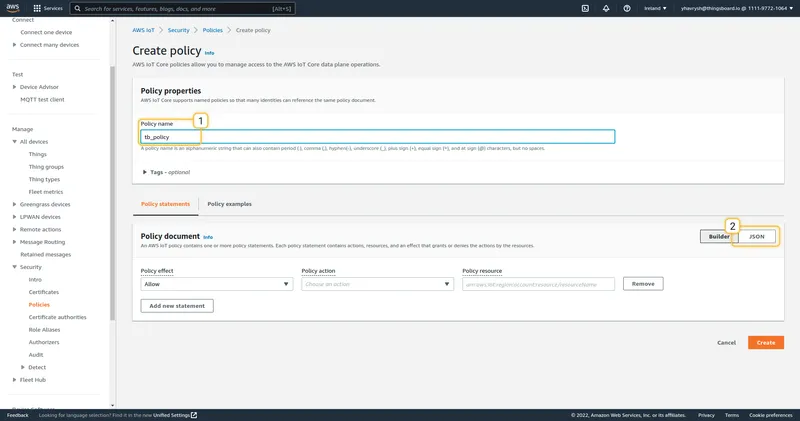
Task: Open Things in sidebar
Action: [38, 154]
